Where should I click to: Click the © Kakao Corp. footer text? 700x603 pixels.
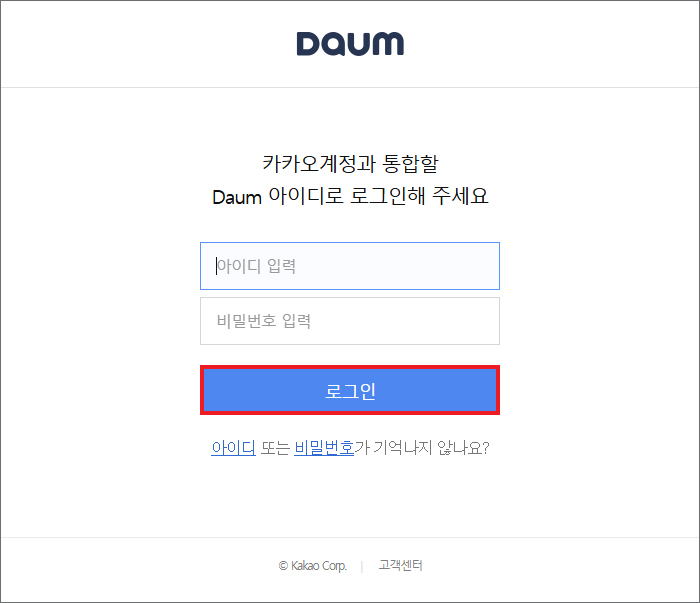pos(312,566)
